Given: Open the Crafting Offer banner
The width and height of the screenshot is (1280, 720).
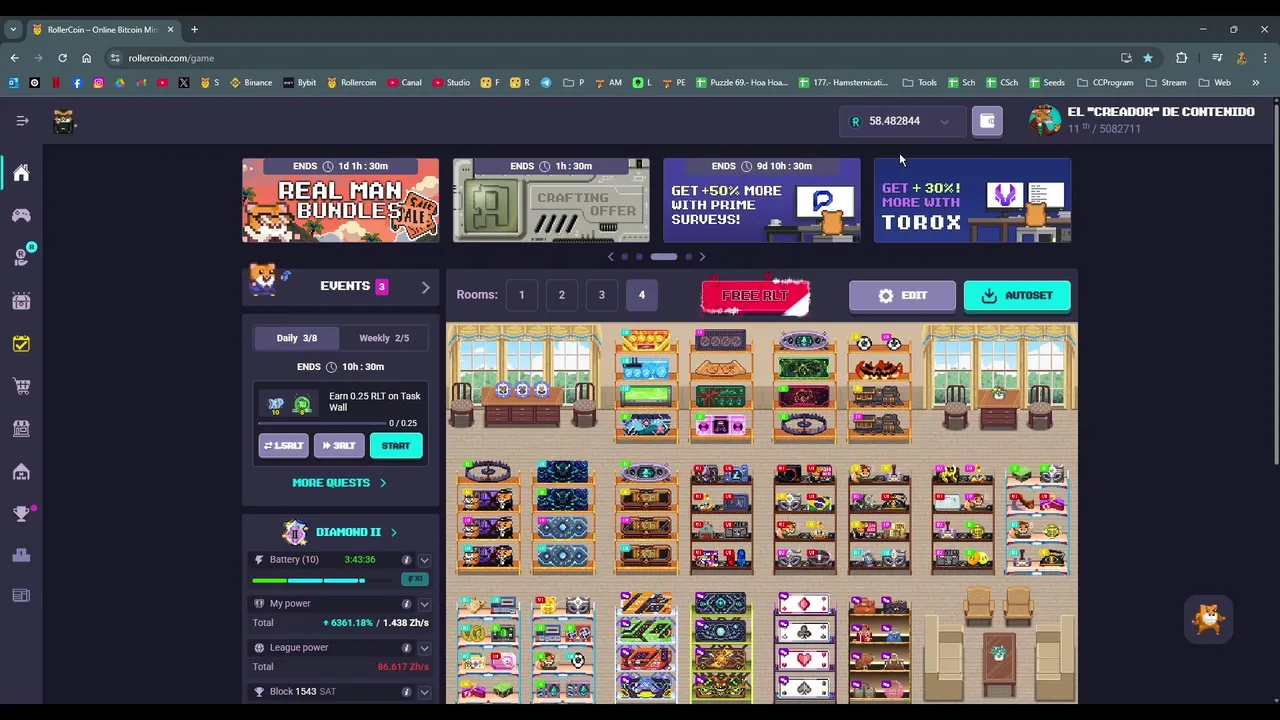Looking at the screenshot, I should coord(551,200).
